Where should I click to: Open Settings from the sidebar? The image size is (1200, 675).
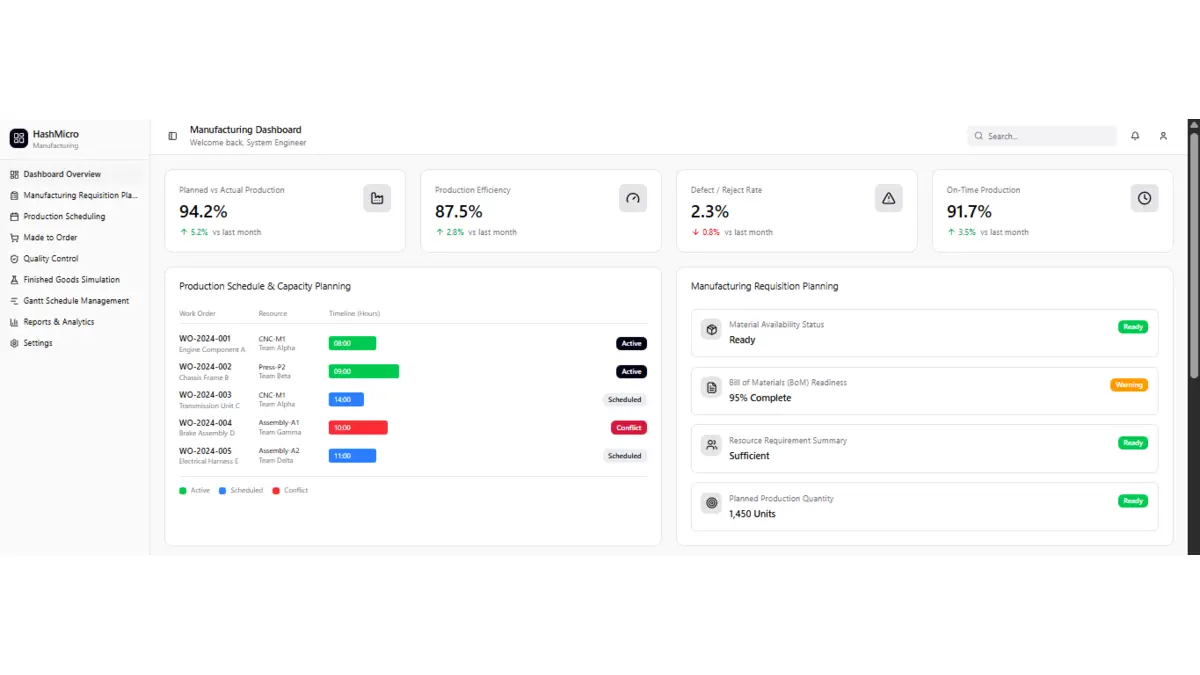pos(38,343)
